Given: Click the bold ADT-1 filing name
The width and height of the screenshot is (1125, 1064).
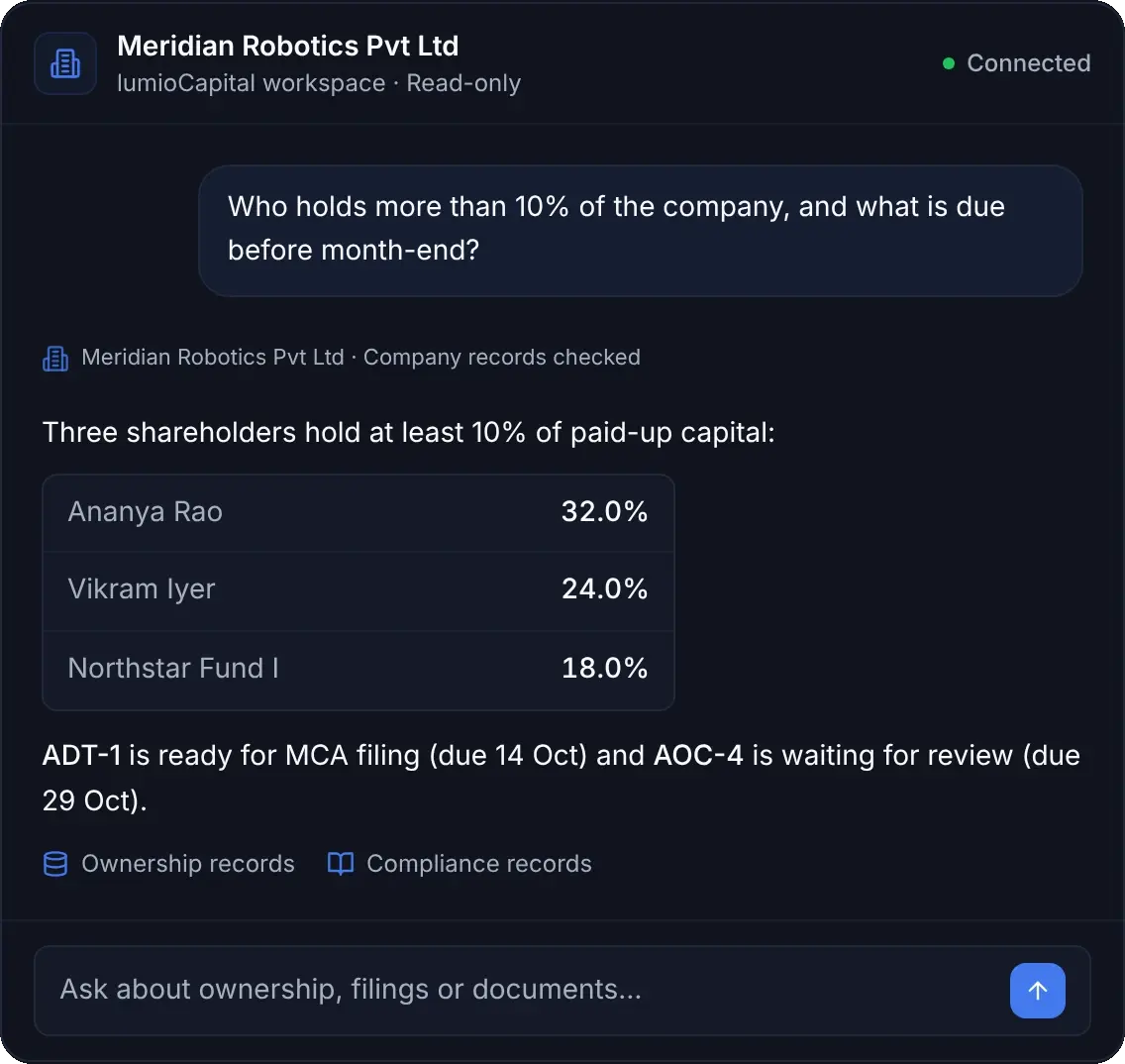Looking at the screenshot, I should point(81,755).
